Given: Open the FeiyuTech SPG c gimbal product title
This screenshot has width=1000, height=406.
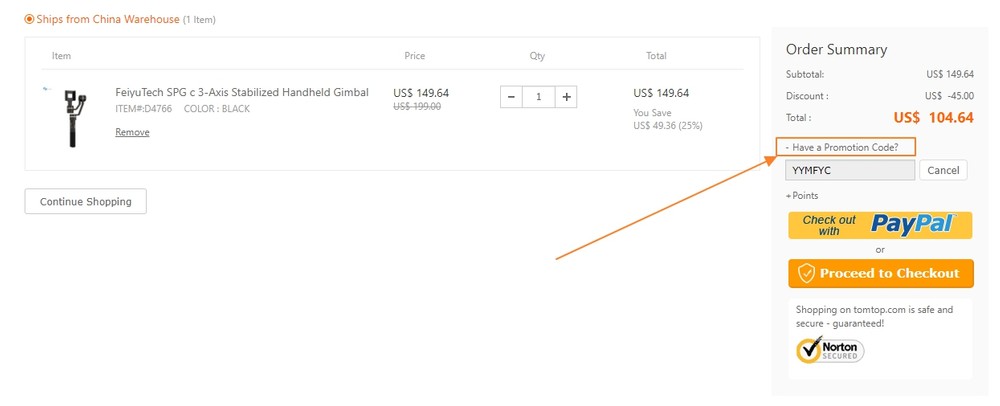Looking at the screenshot, I should (242, 92).
